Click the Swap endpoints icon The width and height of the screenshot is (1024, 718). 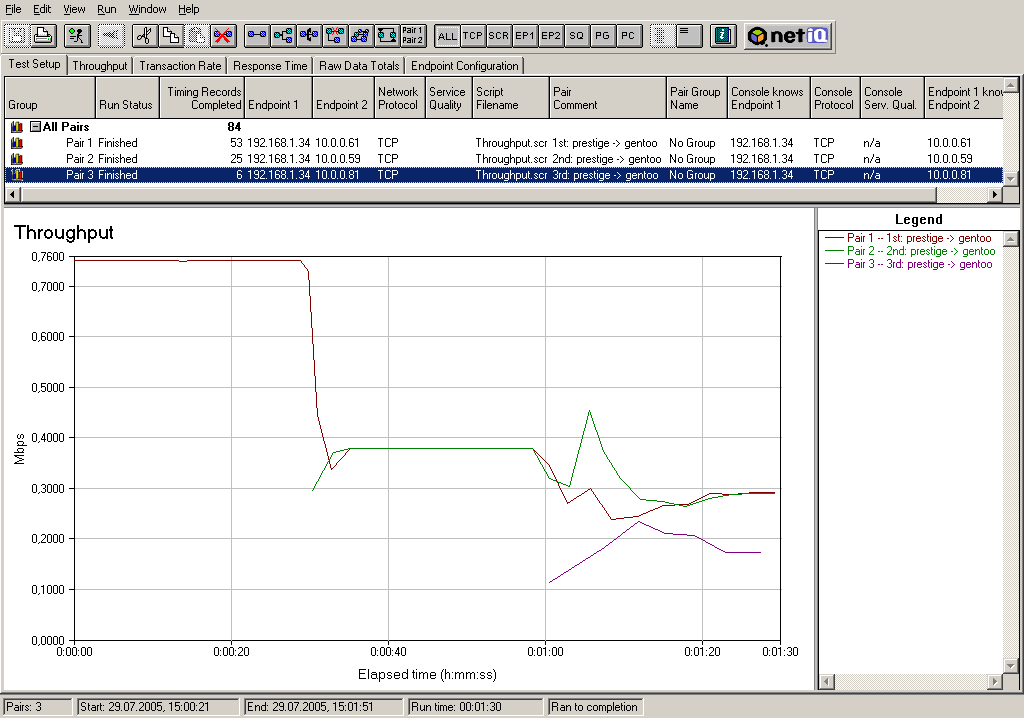coord(387,35)
